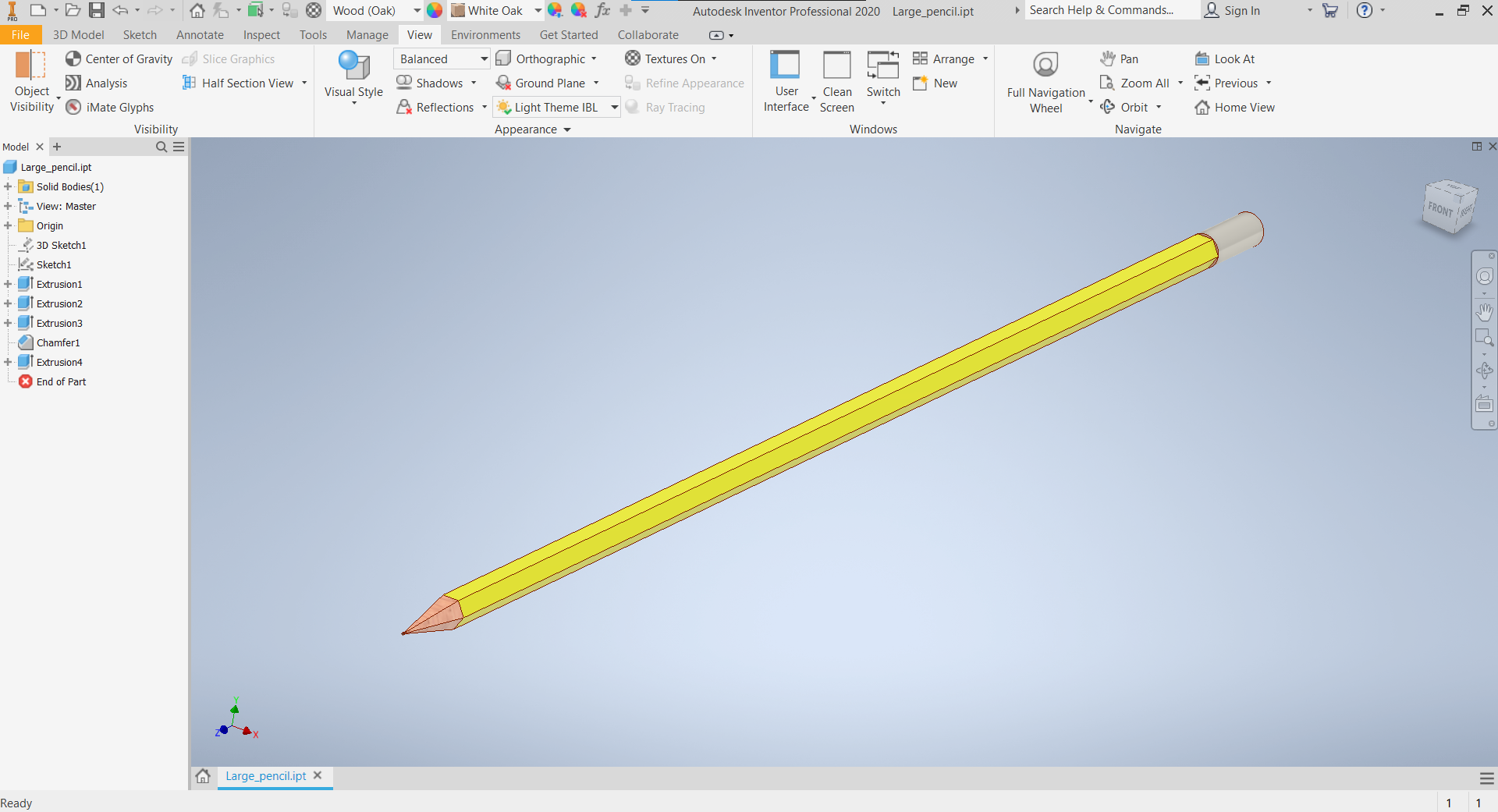Toggle Center of Gravity display
The width and height of the screenshot is (1498, 812).
[119, 59]
